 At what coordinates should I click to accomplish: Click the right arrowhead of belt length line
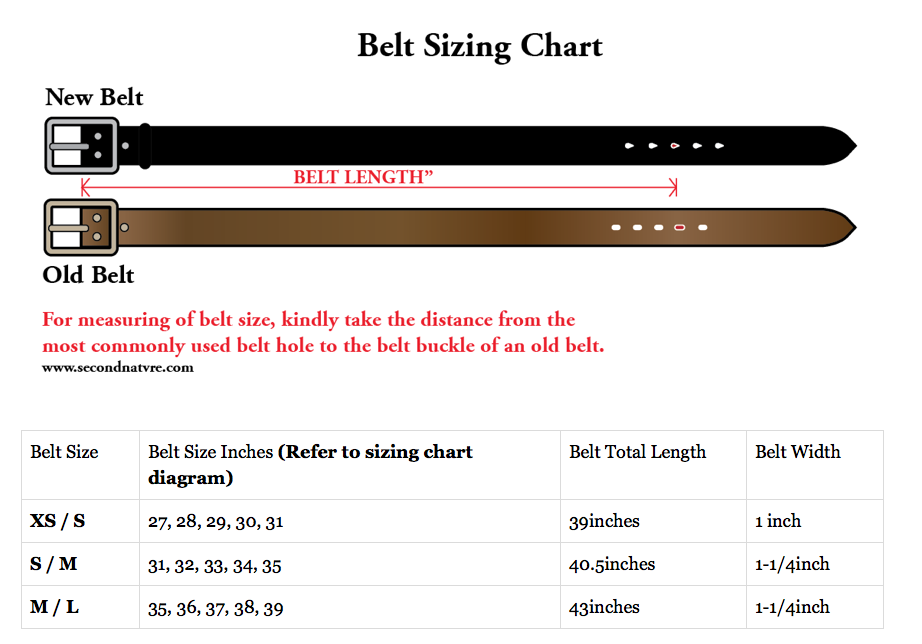[673, 188]
